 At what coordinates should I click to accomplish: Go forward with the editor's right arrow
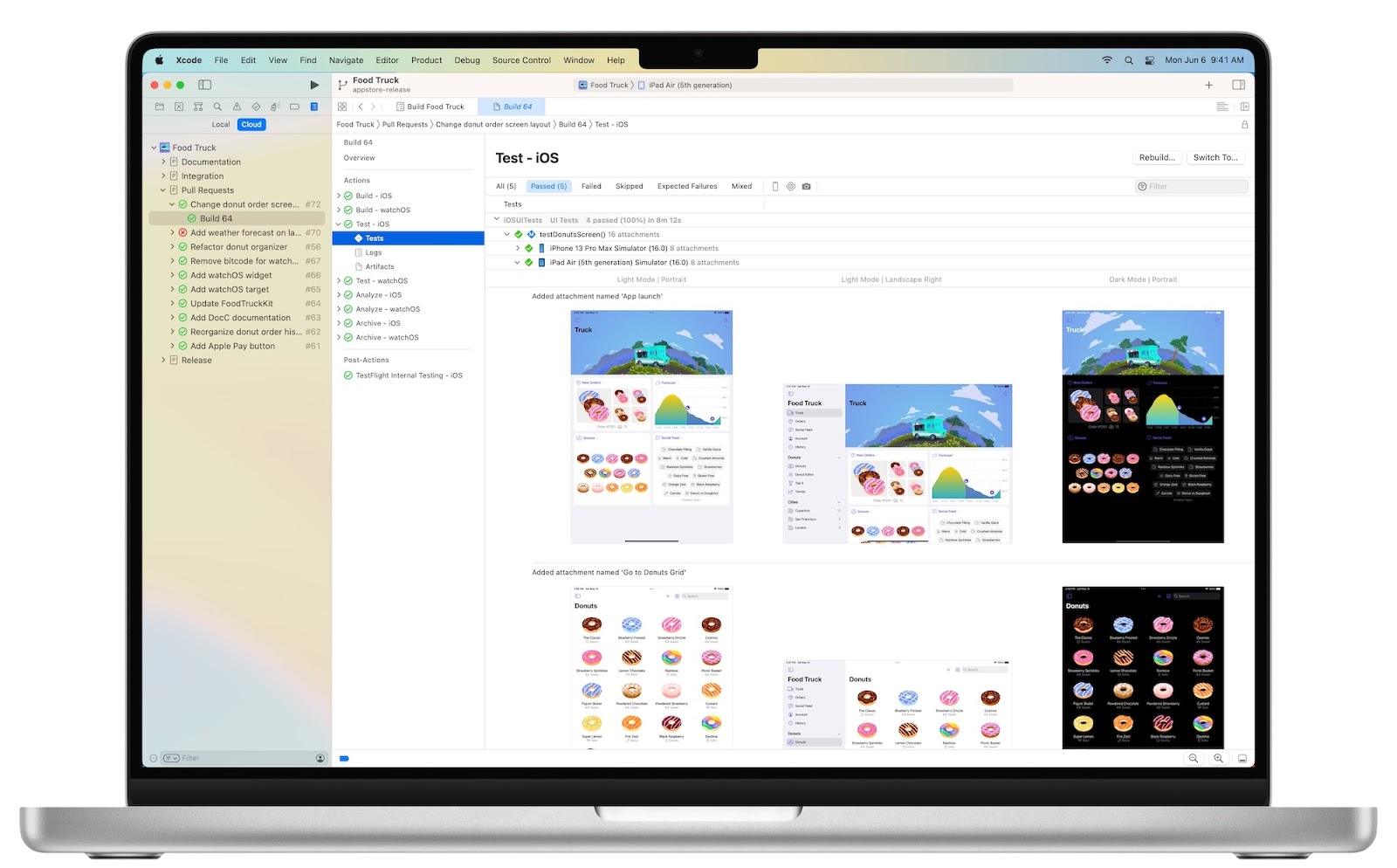pyautogui.click(x=373, y=107)
